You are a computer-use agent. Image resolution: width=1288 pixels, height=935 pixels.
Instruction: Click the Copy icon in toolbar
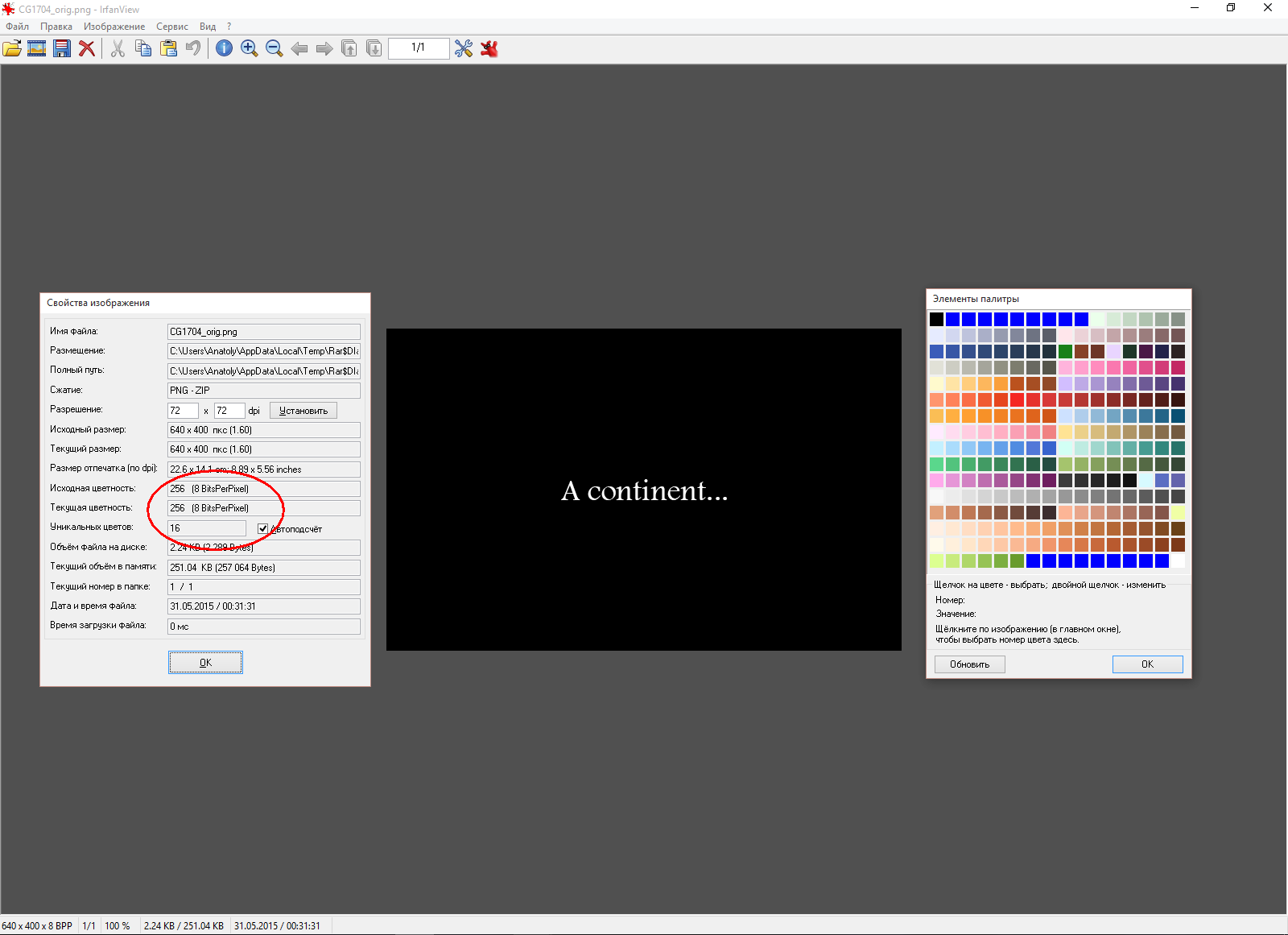(x=143, y=48)
